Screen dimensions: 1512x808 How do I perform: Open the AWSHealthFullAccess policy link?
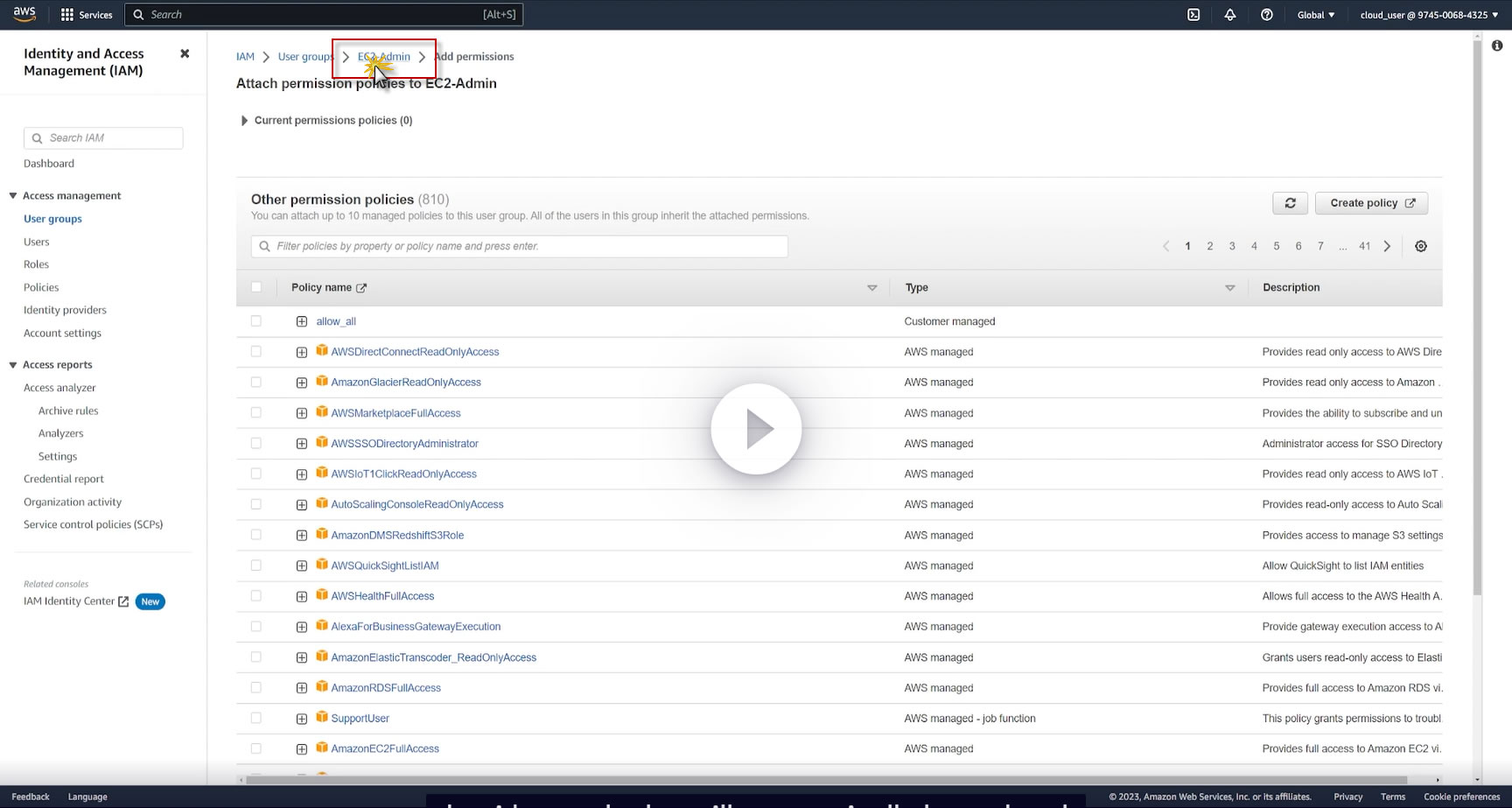pos(382,596)
